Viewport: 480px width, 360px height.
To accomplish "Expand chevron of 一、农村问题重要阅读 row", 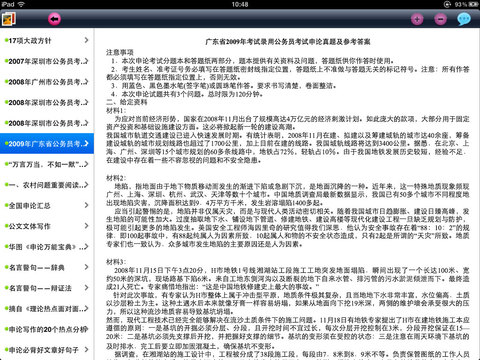I will 86,185.
